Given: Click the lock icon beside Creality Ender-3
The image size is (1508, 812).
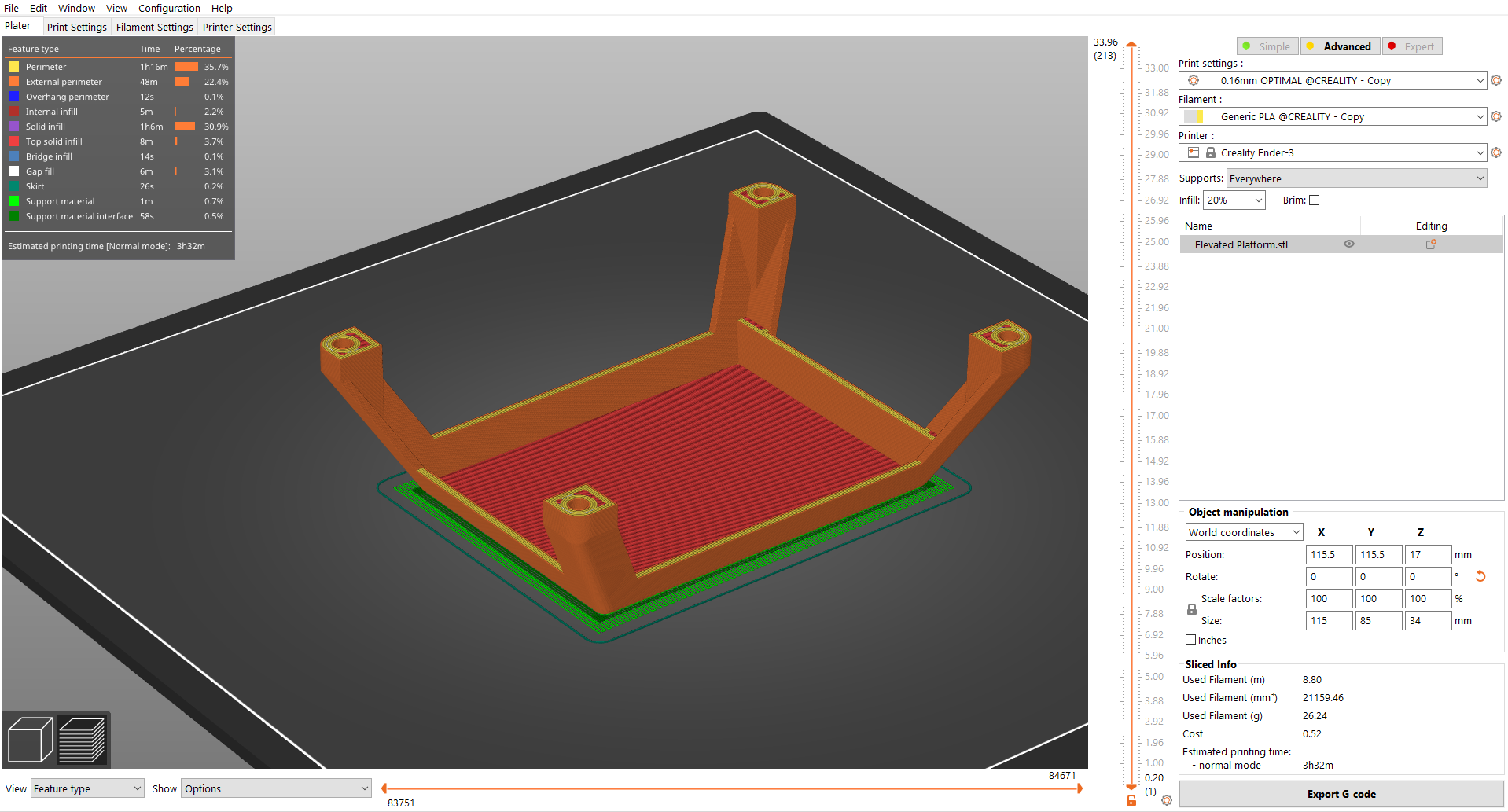Looking at the screenshot, I should 1211,152.
